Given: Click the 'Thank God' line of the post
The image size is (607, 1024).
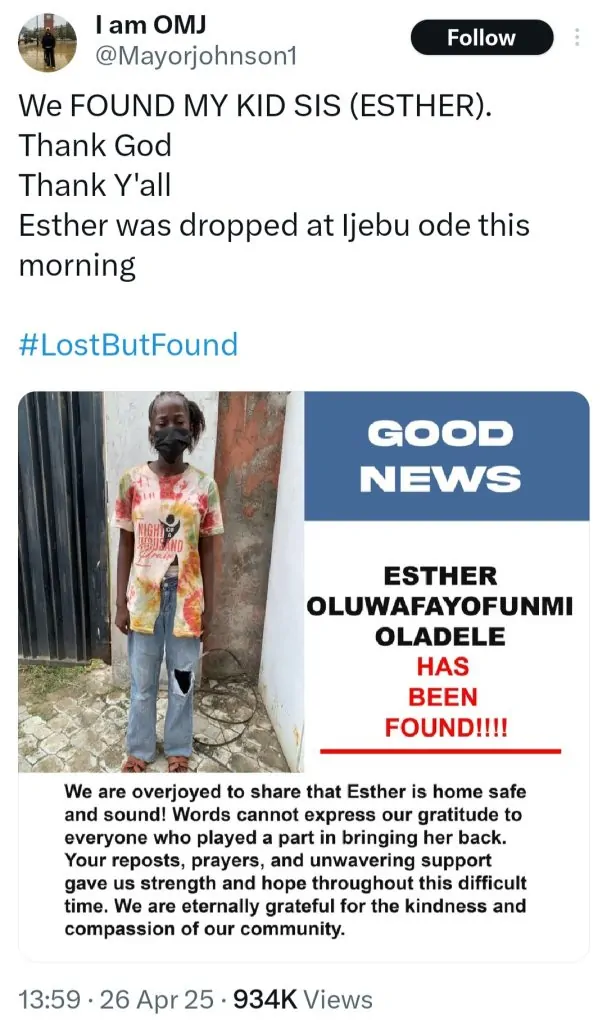Looking at the screenshot, I should [95, 146].
